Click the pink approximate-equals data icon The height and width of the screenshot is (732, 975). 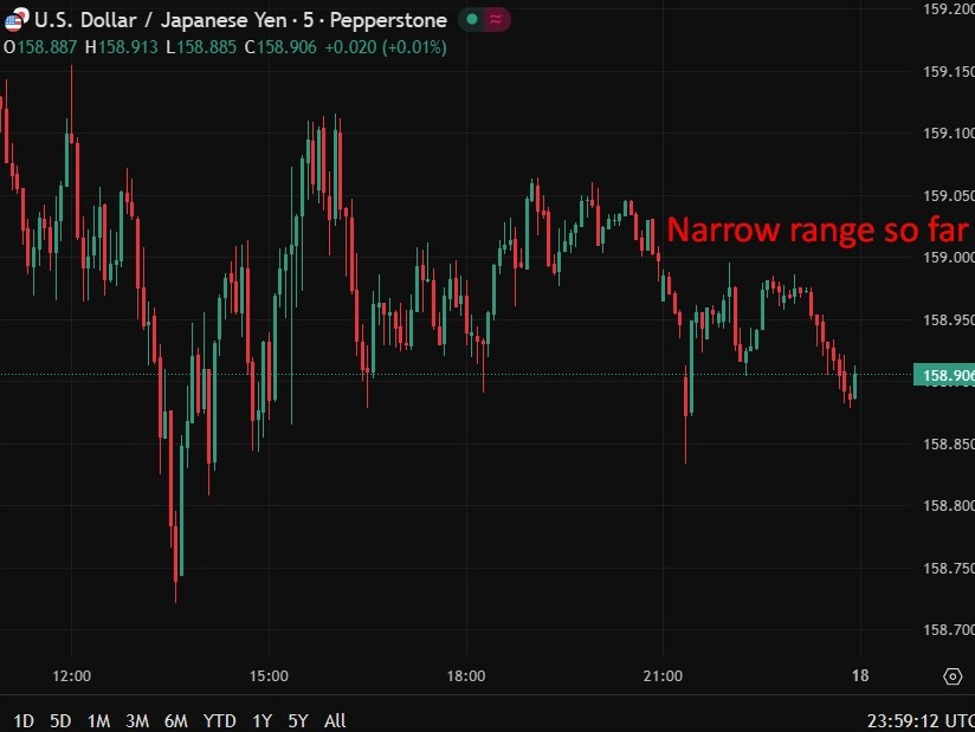pos(496,20)
